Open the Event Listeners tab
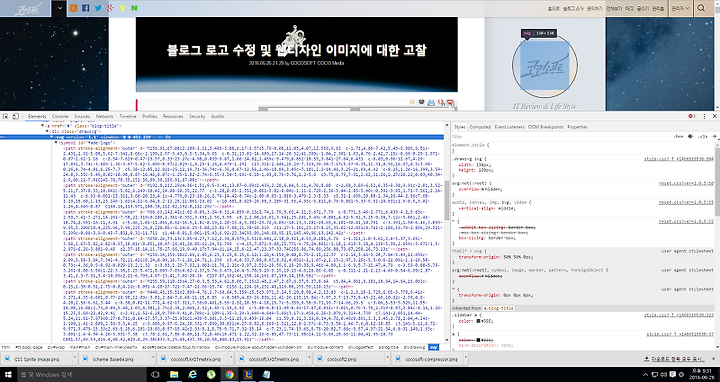The image size is (720, 382). point(509,127)
